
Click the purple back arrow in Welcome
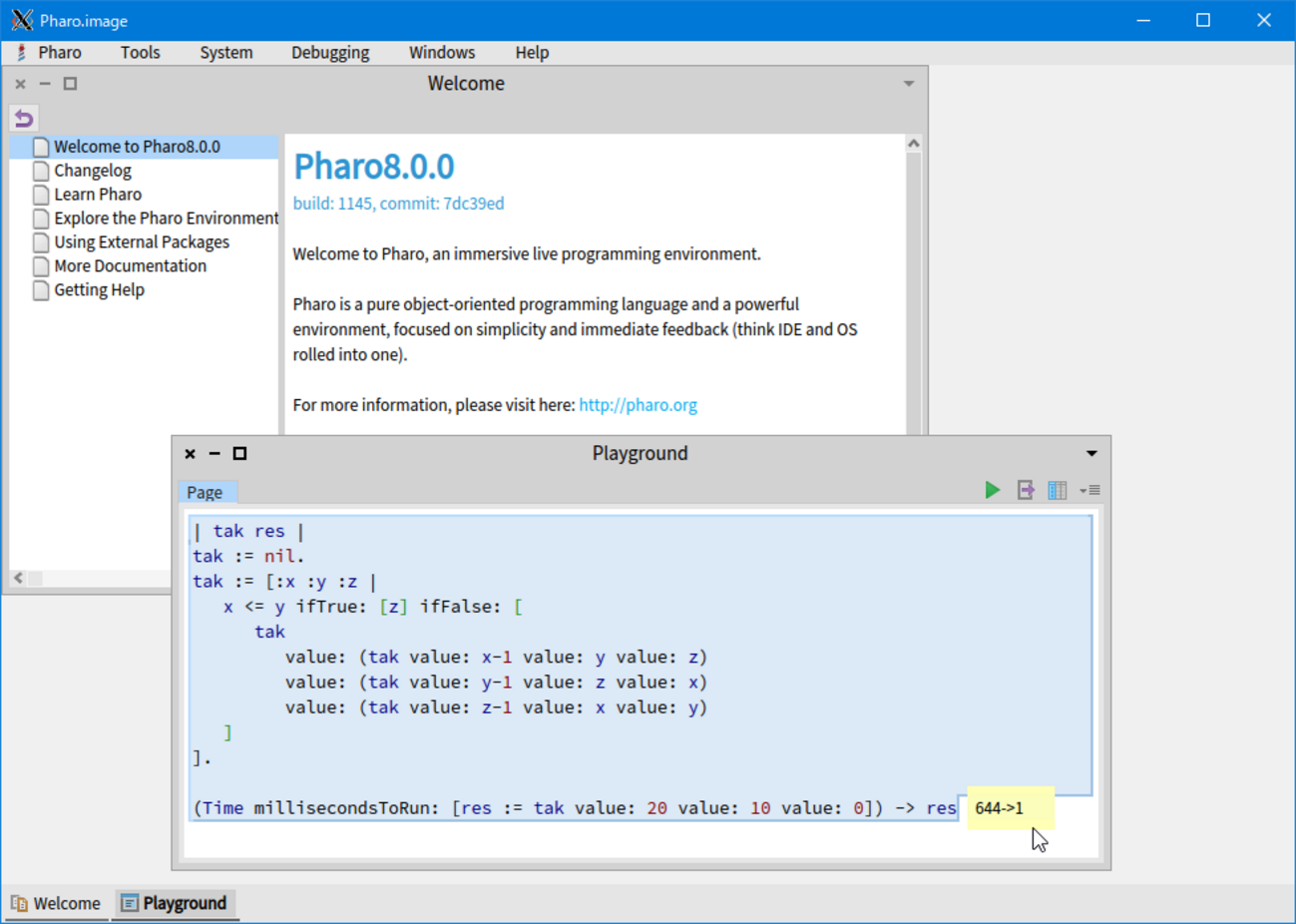[x=24, y=119]
